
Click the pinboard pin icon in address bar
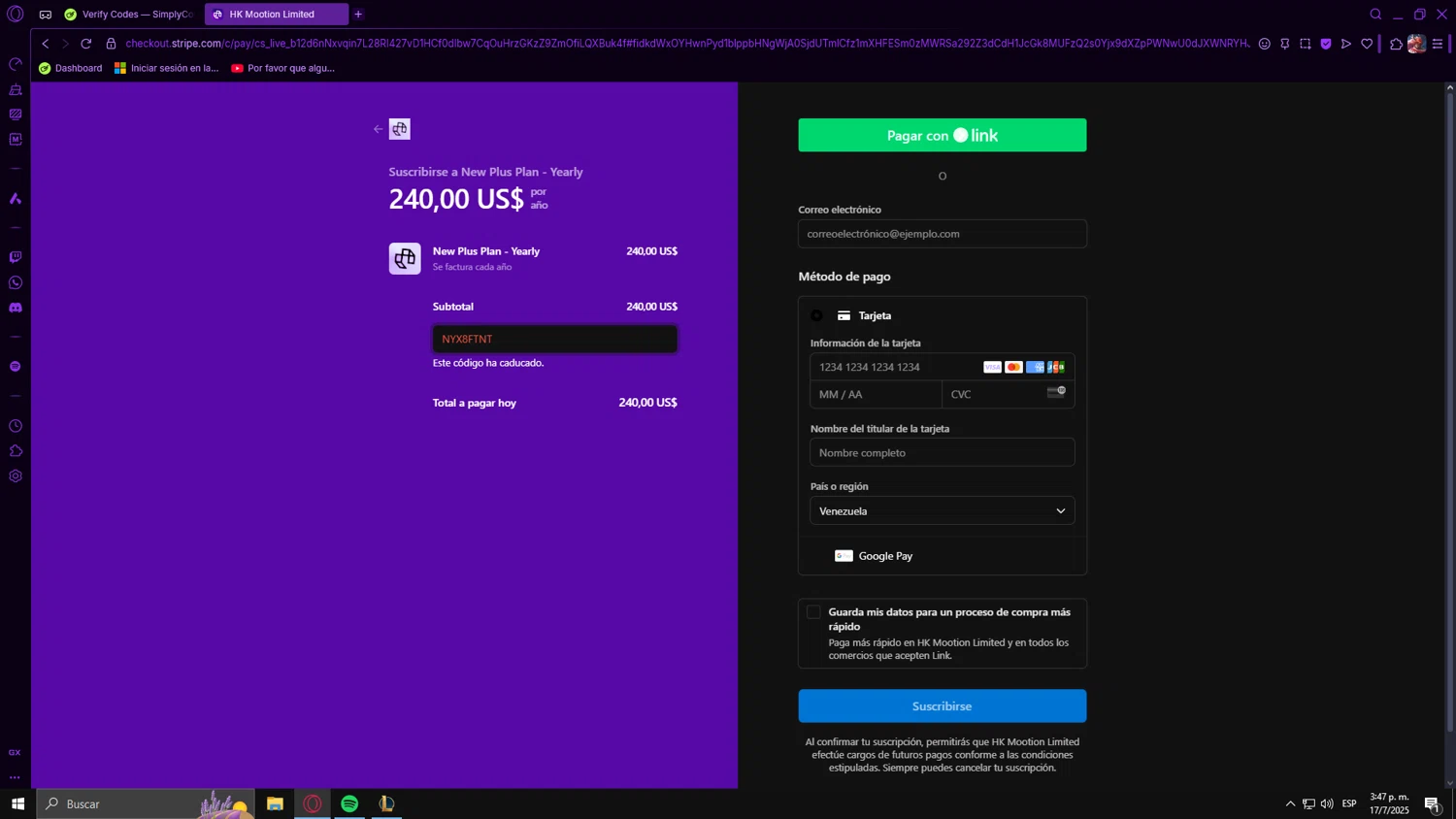(1284, 44)
